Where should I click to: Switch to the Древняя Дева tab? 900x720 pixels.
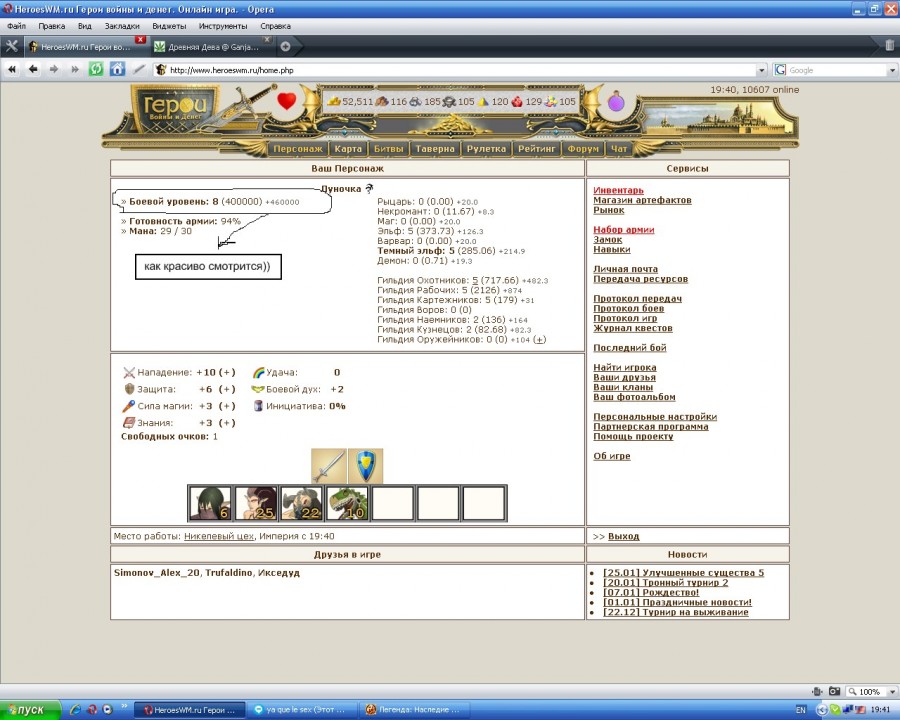[211, 47]
